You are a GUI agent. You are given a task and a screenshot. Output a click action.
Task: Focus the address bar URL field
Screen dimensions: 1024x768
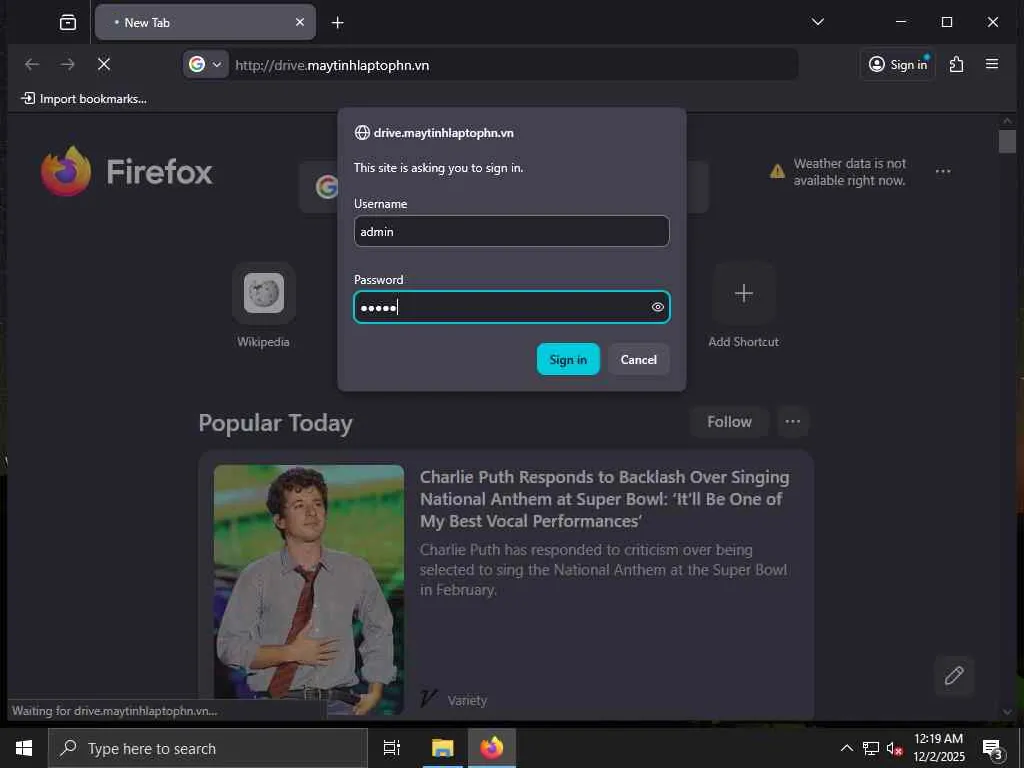point(513,65)
